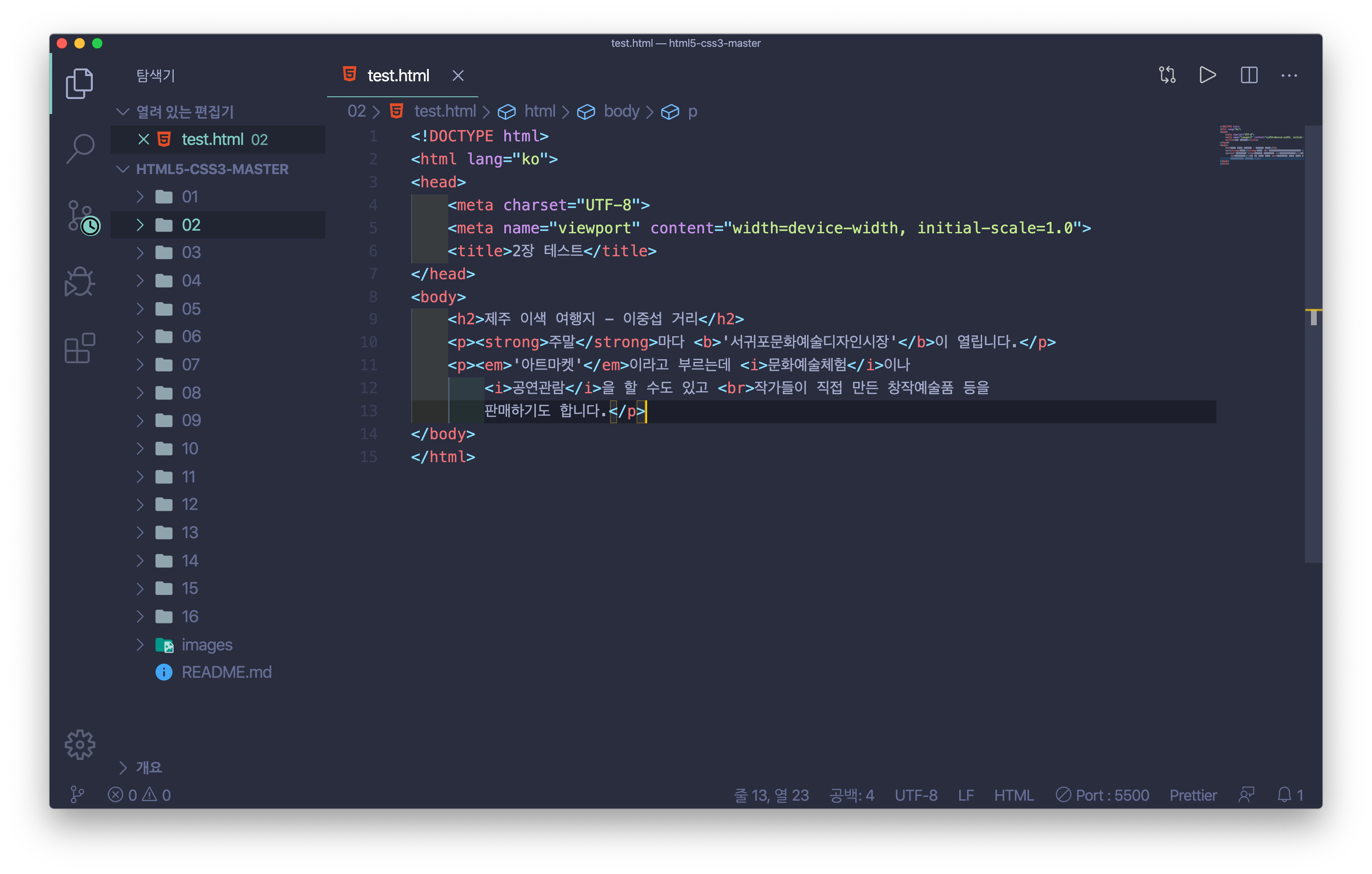Open changes compare icon in toolbar
Viewport: 1372px width, 874px height.
click(1167, 75)
